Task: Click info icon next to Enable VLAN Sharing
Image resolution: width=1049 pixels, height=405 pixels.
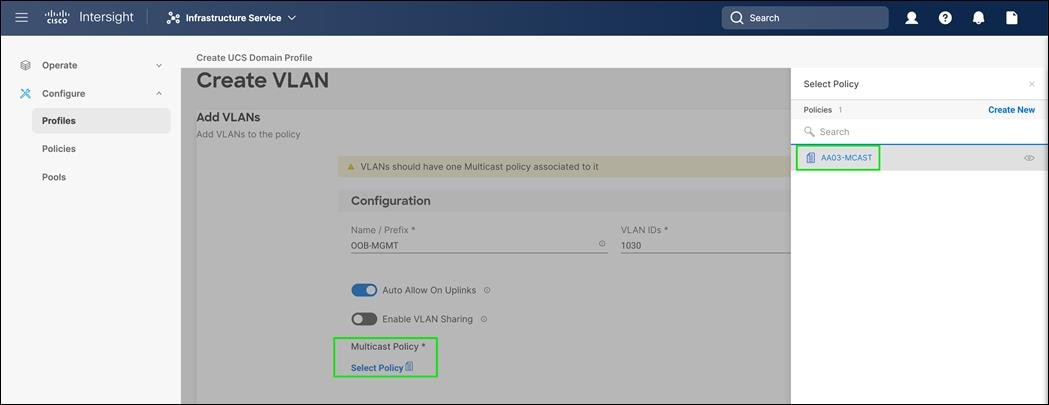Action: coord(484,319)
